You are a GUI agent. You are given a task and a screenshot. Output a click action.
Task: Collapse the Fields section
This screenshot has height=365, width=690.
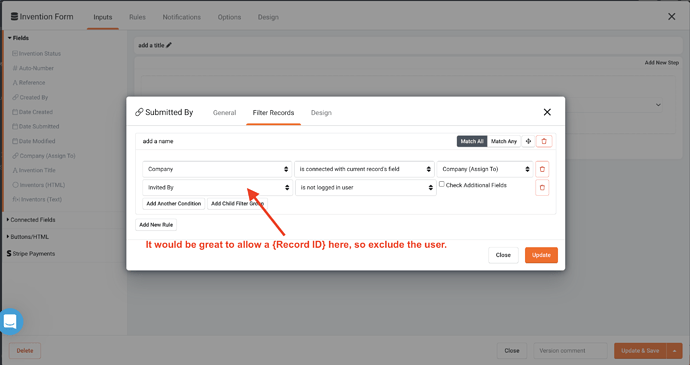[18, 38]
